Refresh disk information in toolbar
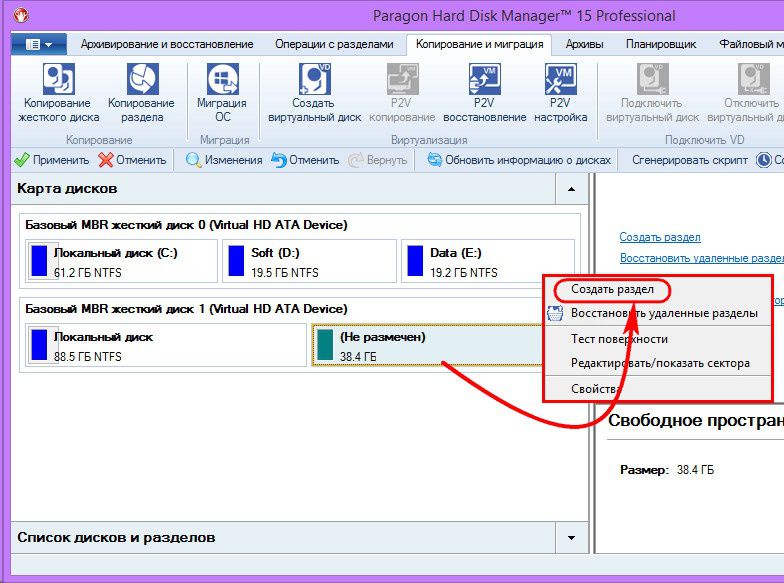Screen dimensions: 784x583 coord(518,160)
